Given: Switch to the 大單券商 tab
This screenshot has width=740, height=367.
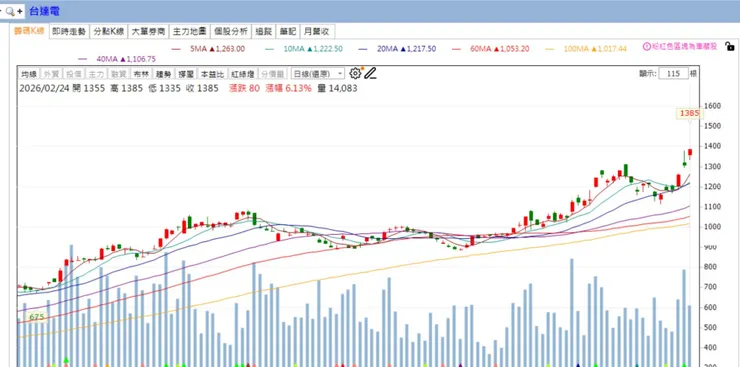Looking at the screenshot, I should point(148,32).
